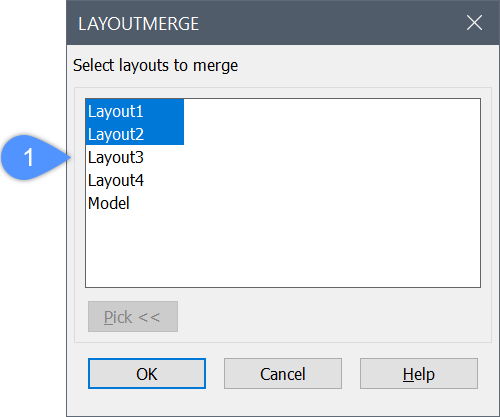Screen dimensions: 500x417
Task: Click the 'Select layouts to merge' label
Action: point(155,65)
